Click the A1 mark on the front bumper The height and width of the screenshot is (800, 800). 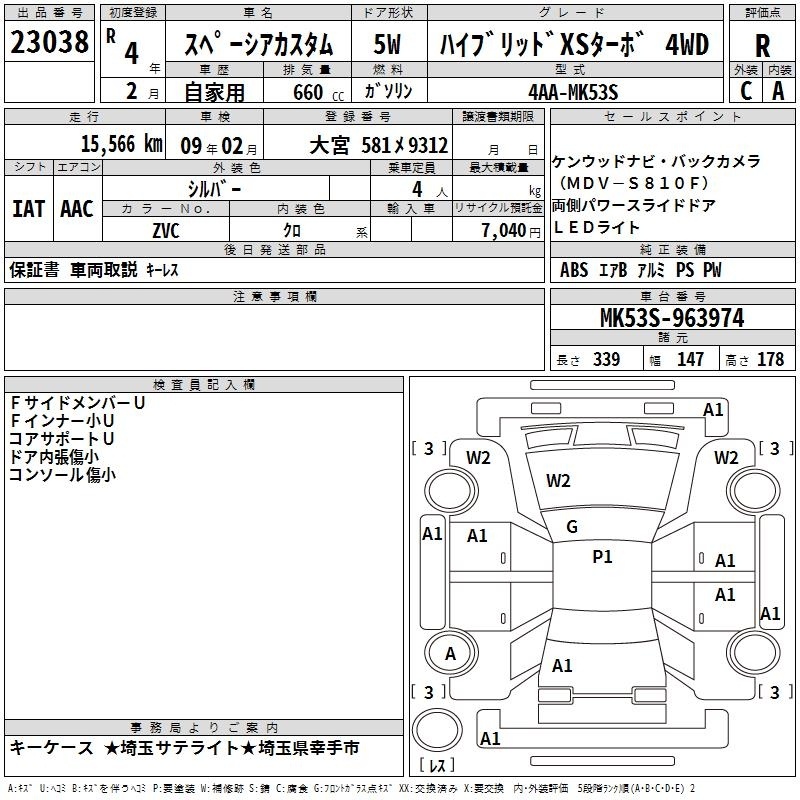click(x=713, y=409)
